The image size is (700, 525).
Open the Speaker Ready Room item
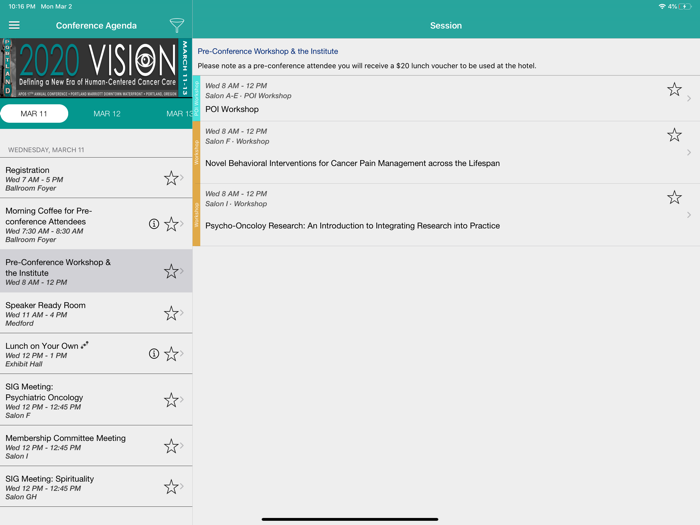click(x=96, y=313)
